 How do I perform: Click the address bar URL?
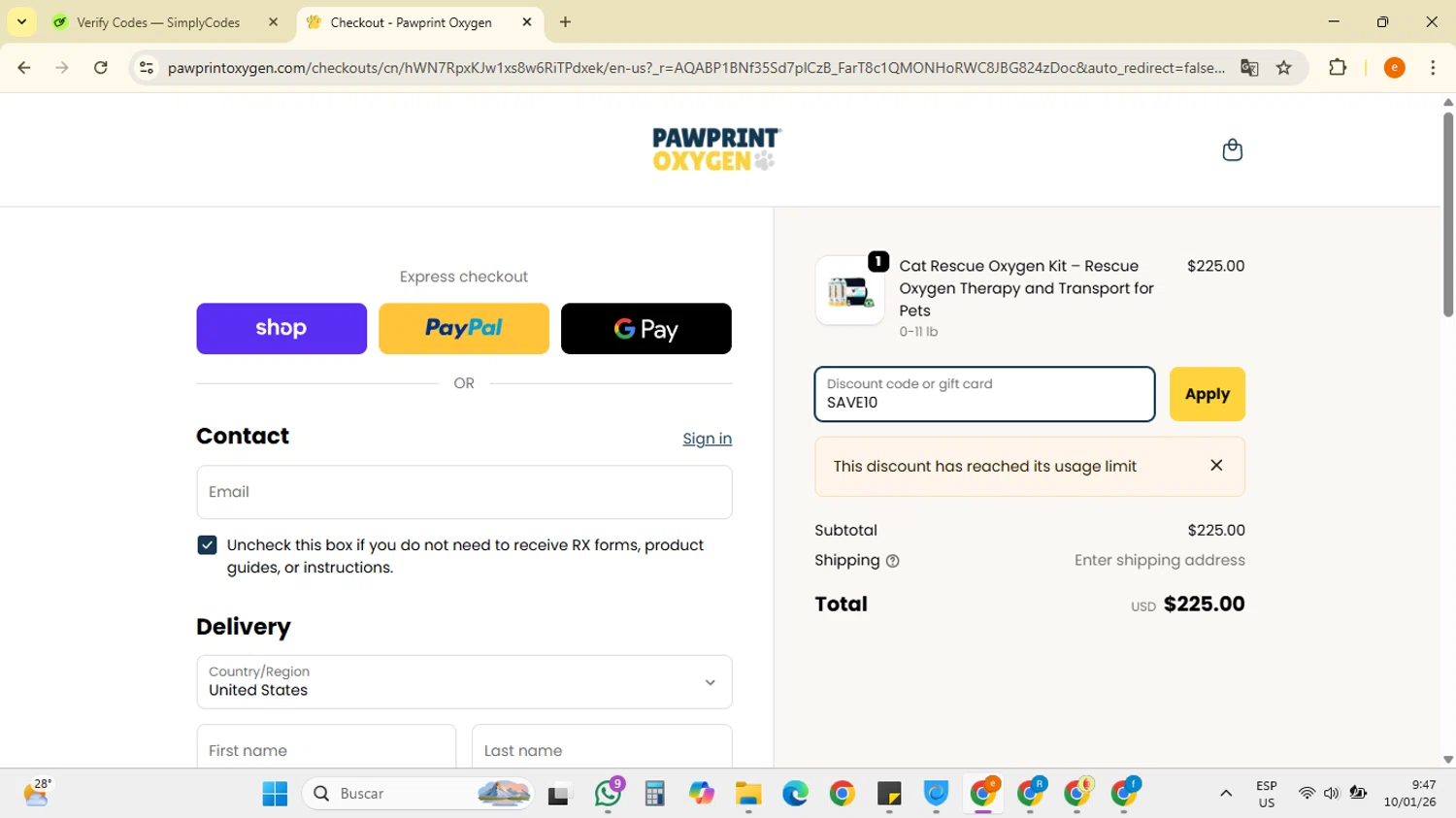click(x=696, y=68)
